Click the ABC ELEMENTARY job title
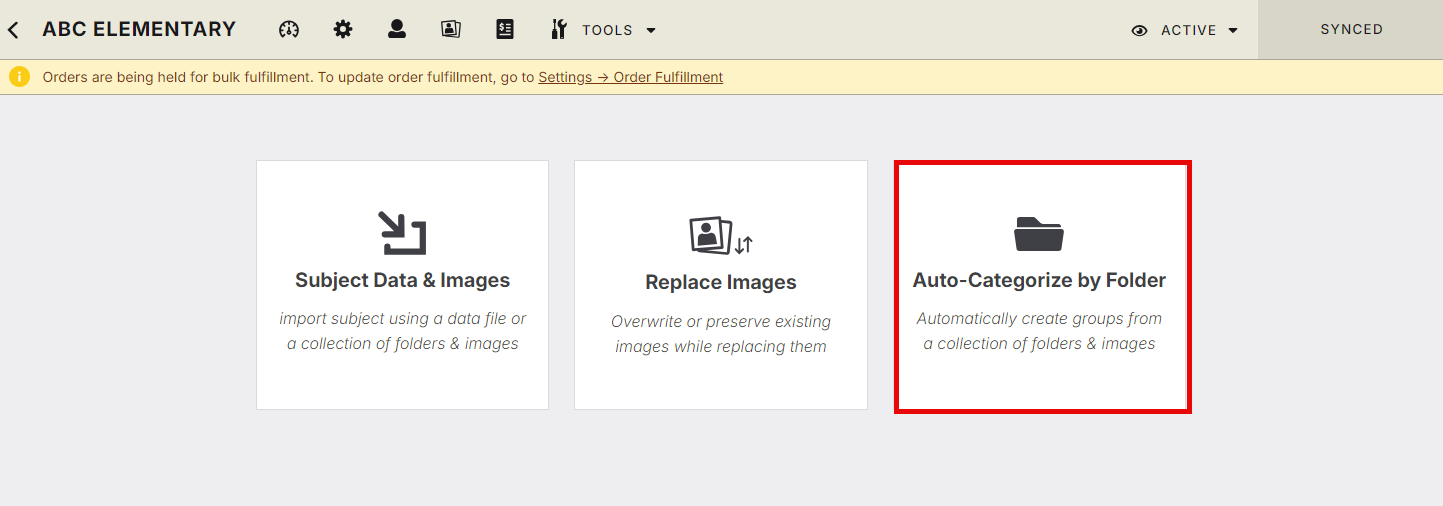 pos(139,29)
